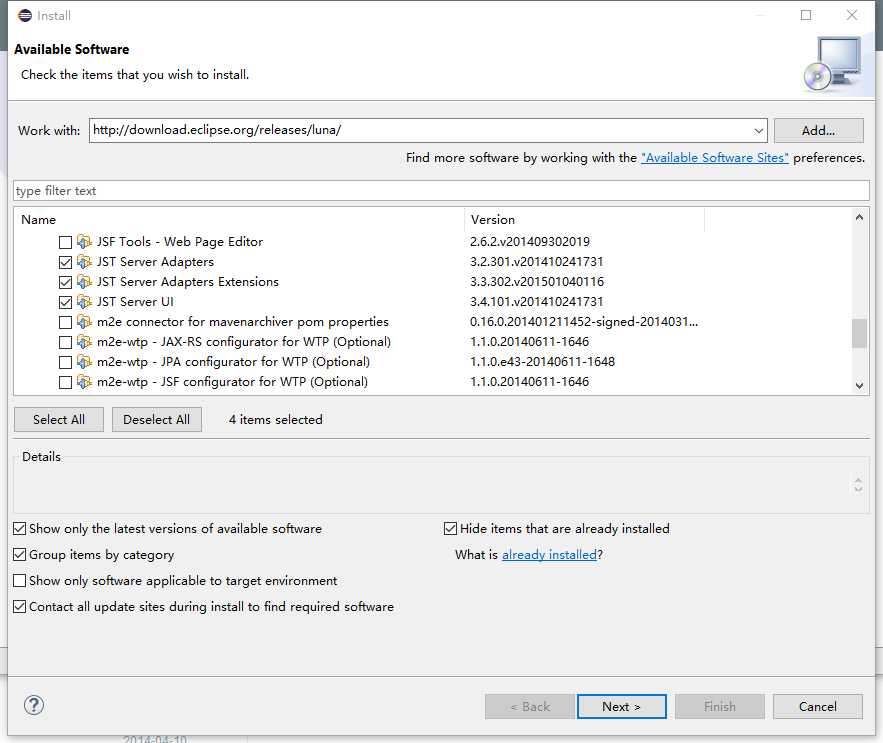Proceed with Next > button
Image resolution: width=883 pixels, height=743 pixels.
tap(621, 706)
